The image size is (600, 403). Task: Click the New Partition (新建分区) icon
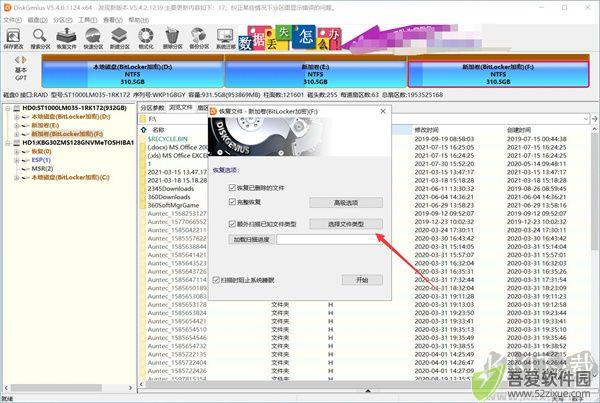point(119,38)
